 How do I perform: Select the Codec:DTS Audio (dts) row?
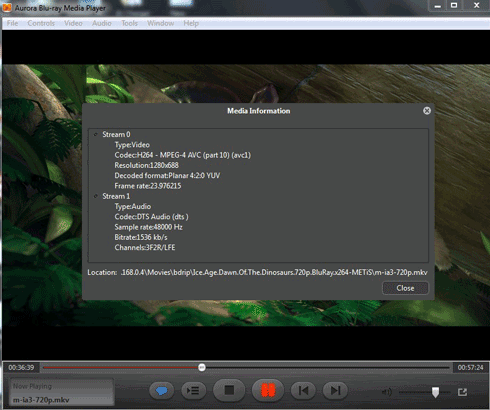(x=152, y=217)
